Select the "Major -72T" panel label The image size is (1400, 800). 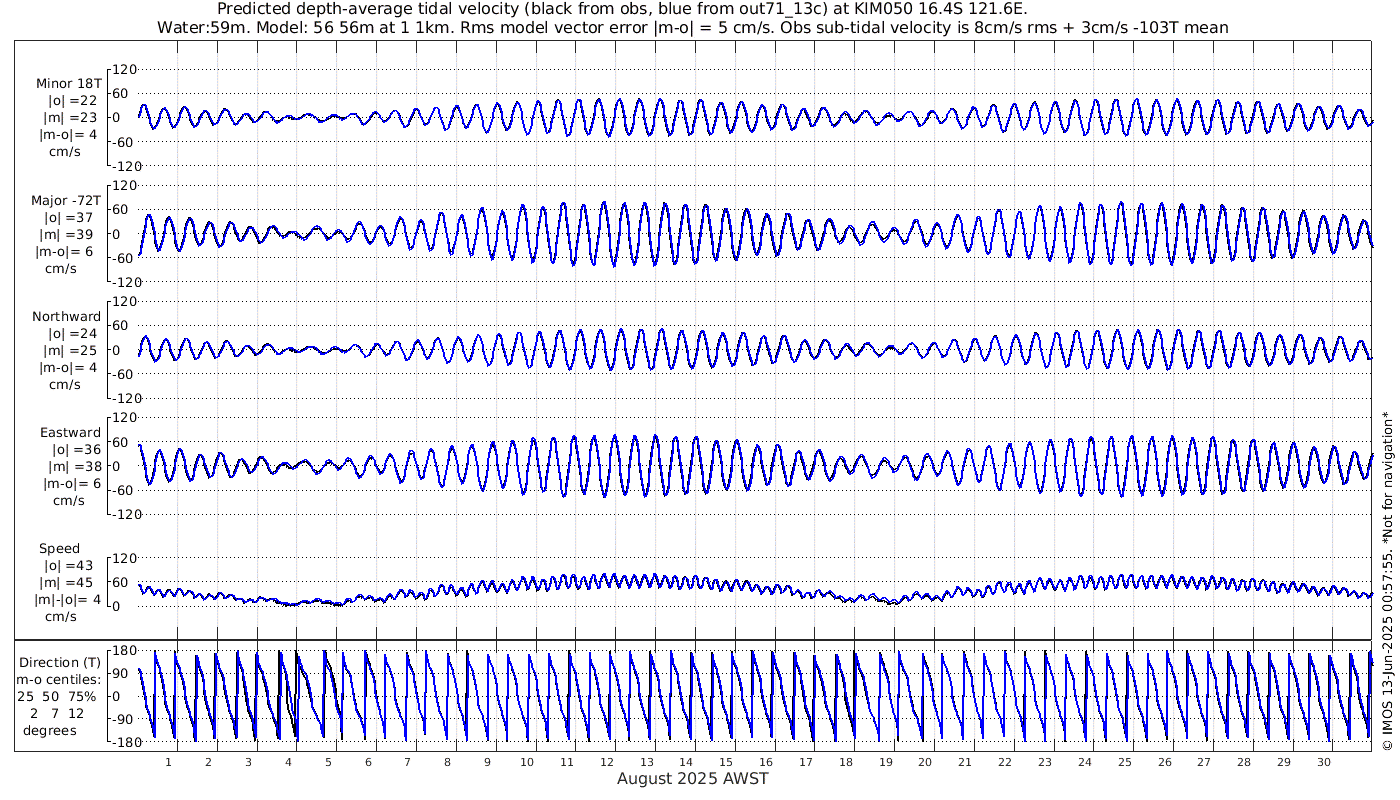point(65,201)
